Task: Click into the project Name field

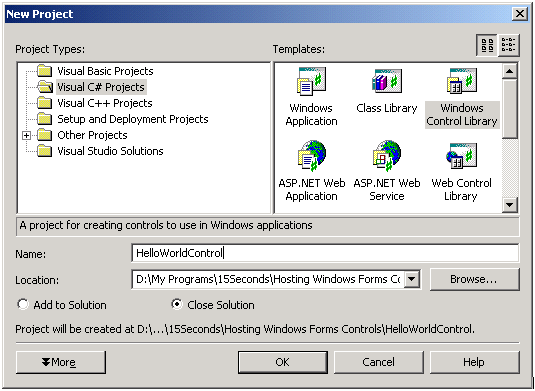Action: click(x=325, y=253)
